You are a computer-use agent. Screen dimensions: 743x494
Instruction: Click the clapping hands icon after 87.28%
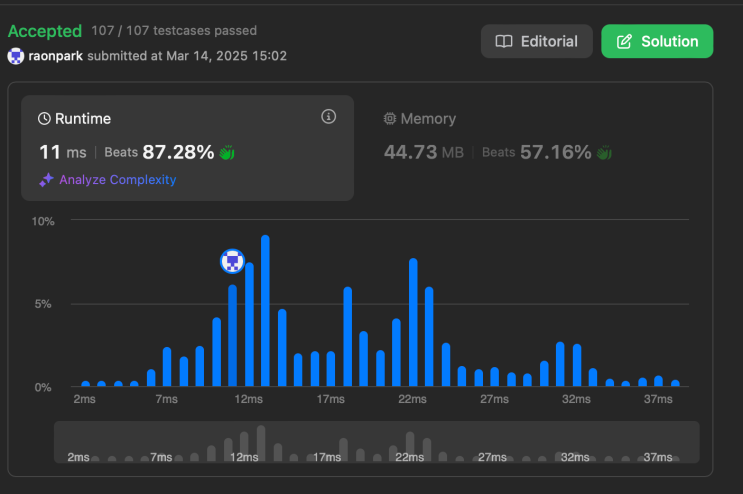[227, 153]
